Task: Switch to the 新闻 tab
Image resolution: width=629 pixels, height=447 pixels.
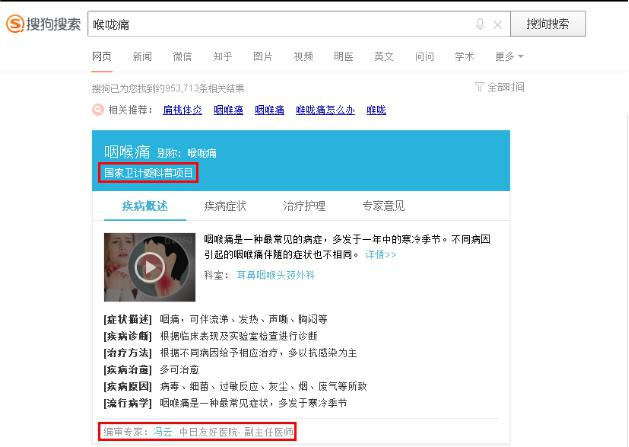Action: pos(142,57)
